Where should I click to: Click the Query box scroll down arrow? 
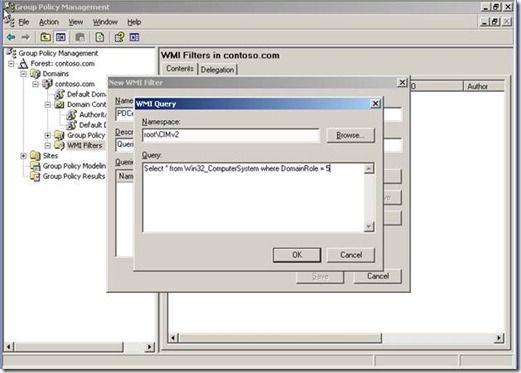pyautogui.click(x=369, y=227)
